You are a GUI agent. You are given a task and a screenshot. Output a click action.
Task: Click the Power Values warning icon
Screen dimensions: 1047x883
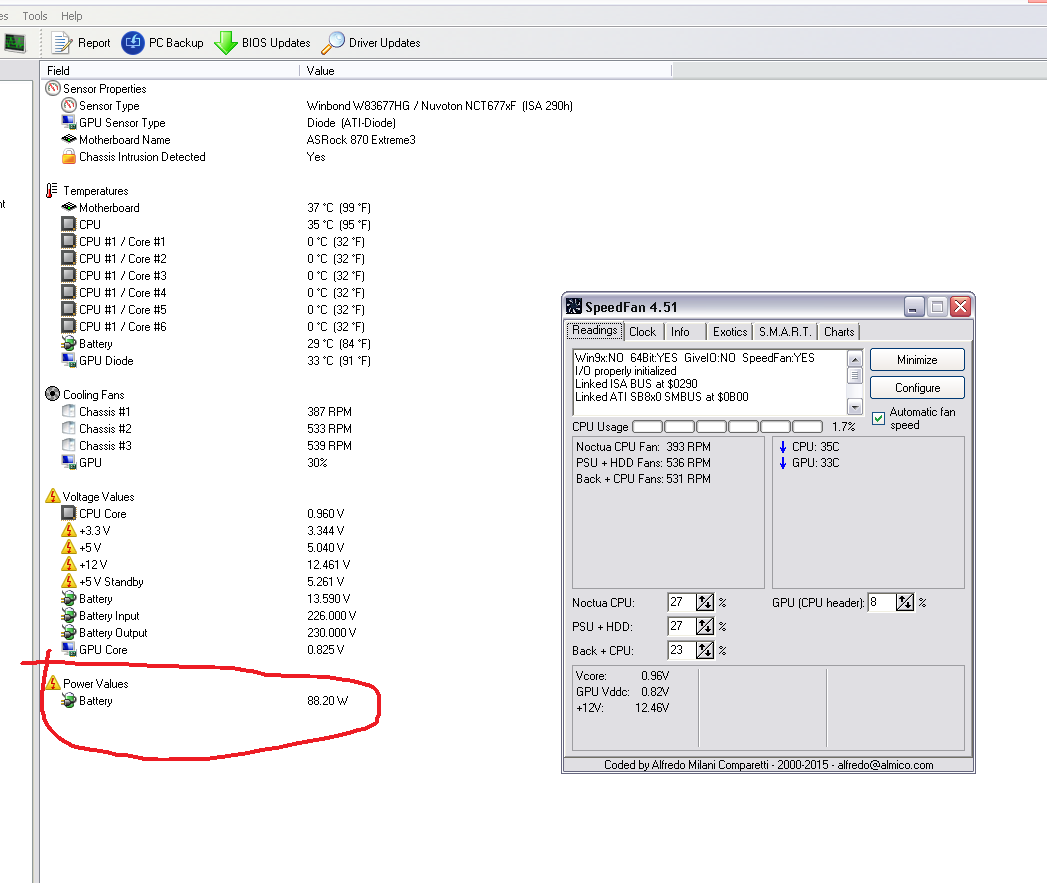53,683
